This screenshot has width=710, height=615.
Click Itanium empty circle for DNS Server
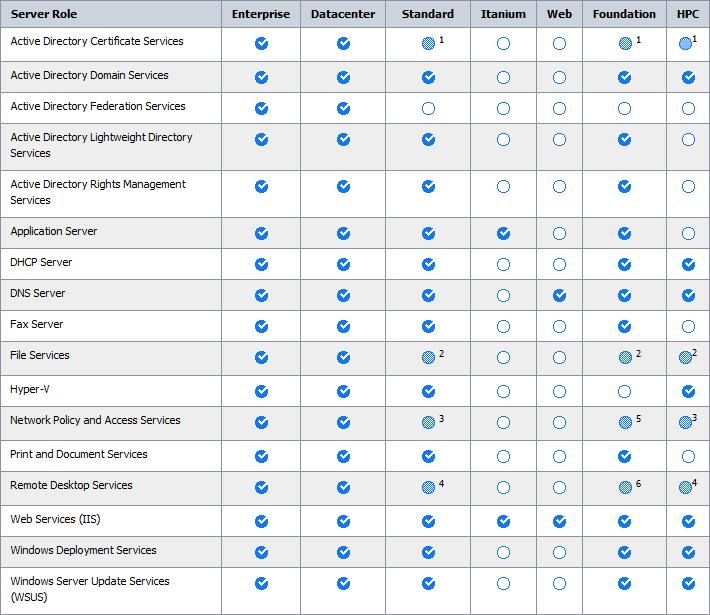(x=503, y=296)
